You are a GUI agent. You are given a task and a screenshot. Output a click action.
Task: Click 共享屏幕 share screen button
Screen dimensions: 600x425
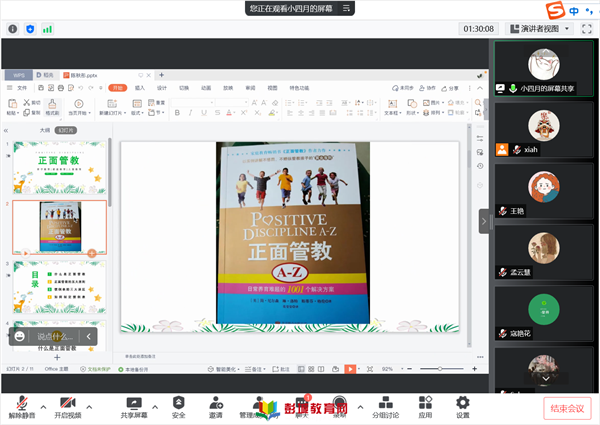pos(134,408)
